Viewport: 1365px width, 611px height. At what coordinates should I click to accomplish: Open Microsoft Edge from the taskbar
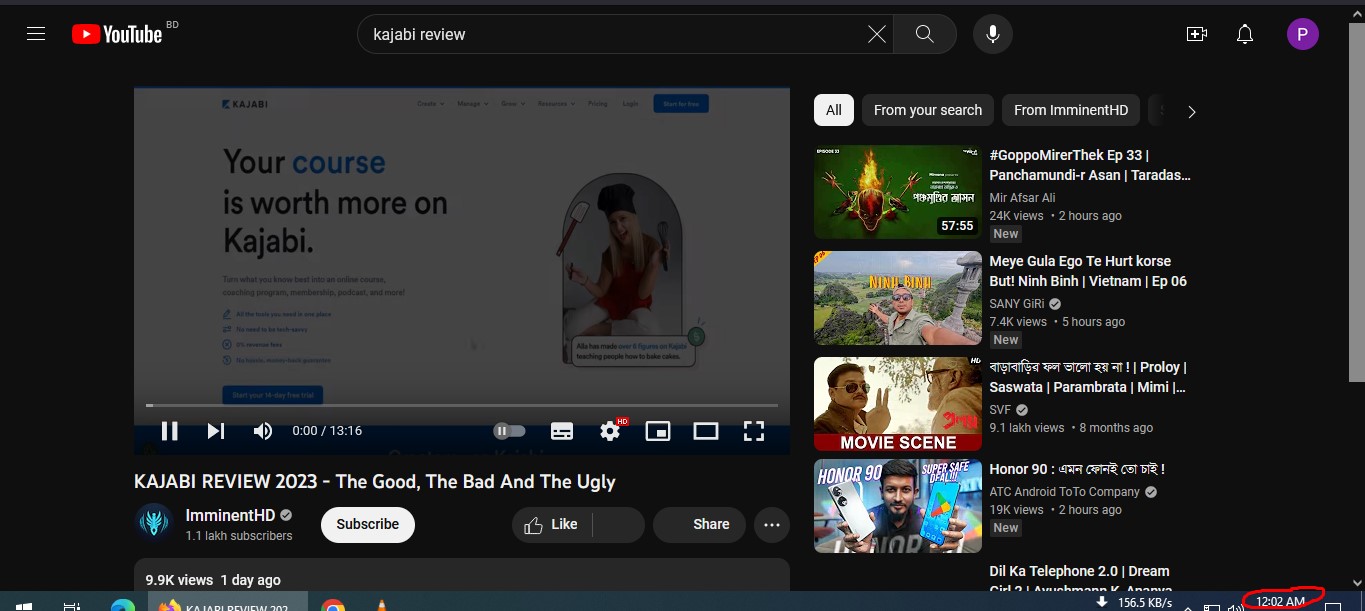122,607
